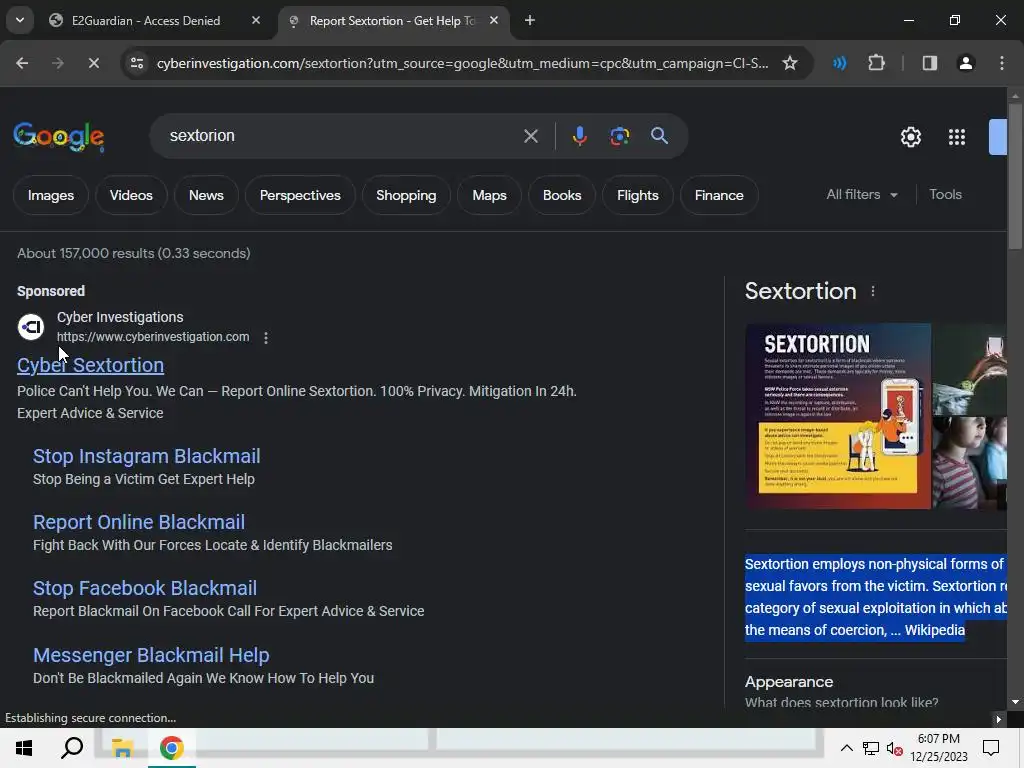The width and height of the screenshot is (1024, 768).
Task: Open the tab search dropdown arrow
Action: tap(20, 20)
